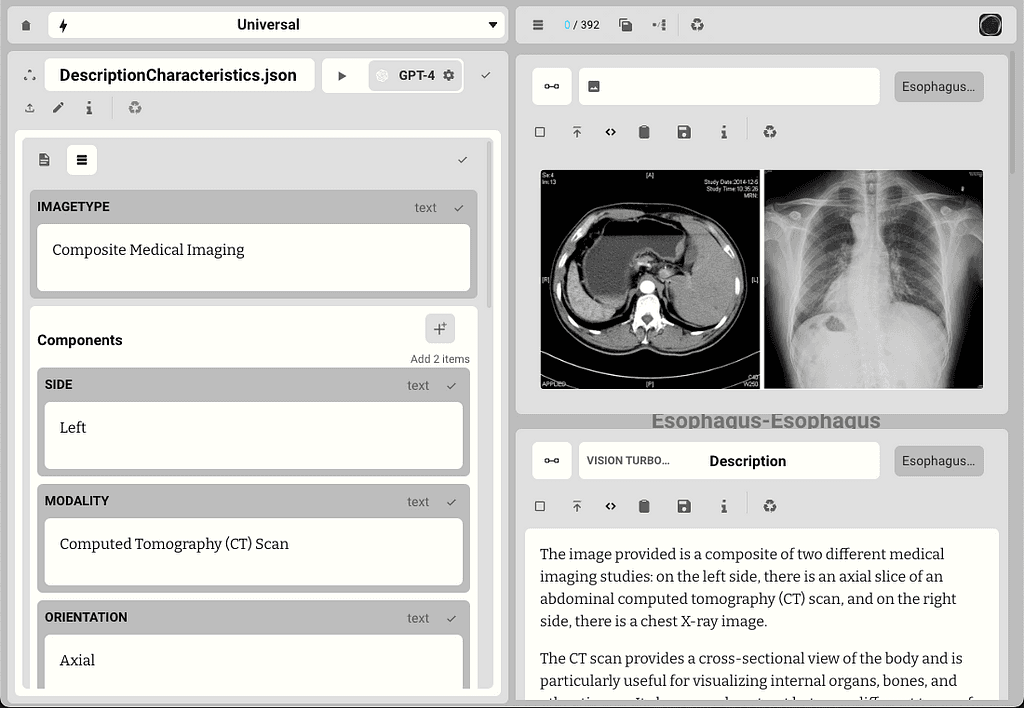Click the Esophagus tag on Description card
The image size is (1024, 708).
click(x=938, y=460)
